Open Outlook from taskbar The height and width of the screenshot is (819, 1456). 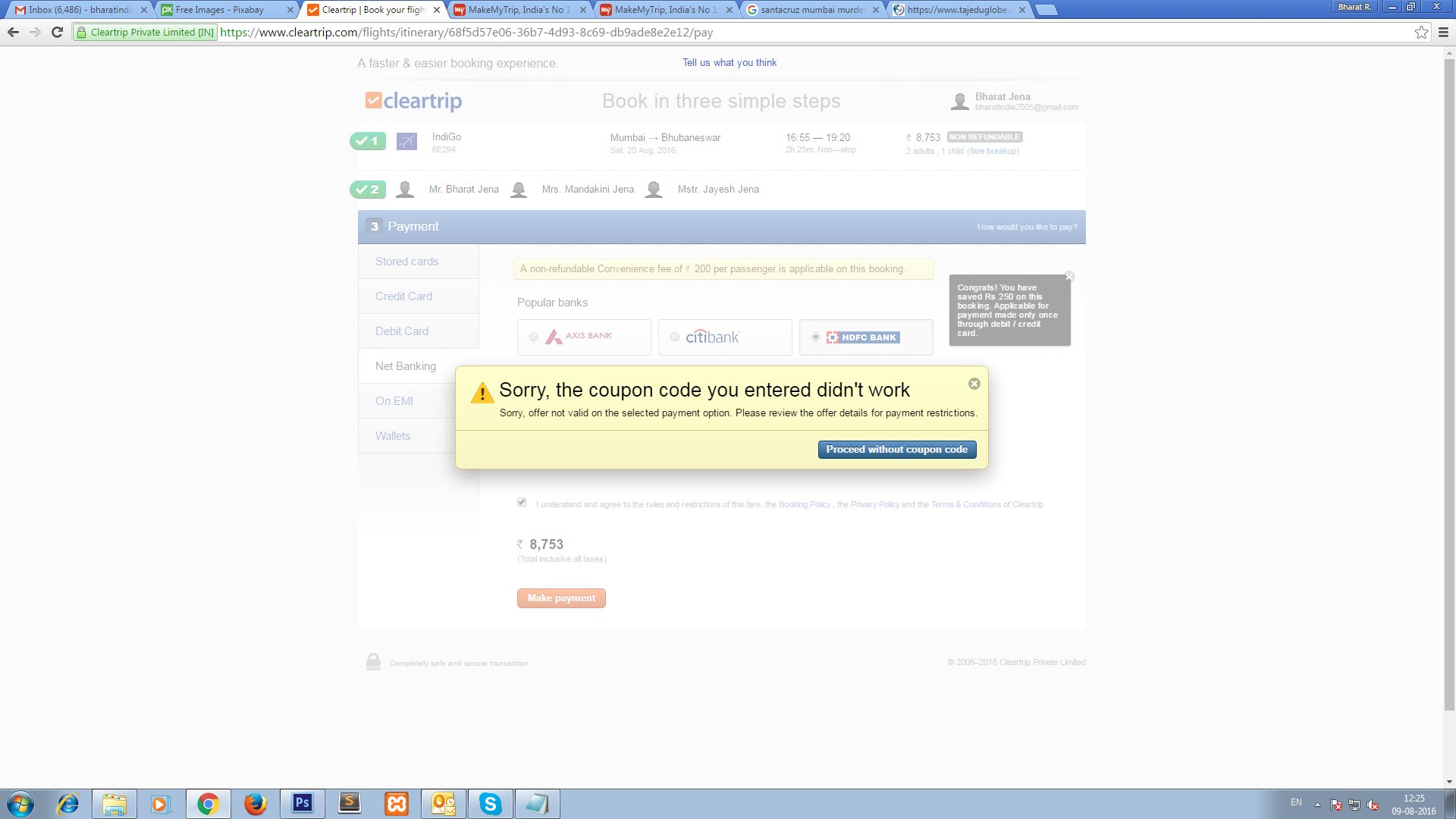click(x=443, y=804)
